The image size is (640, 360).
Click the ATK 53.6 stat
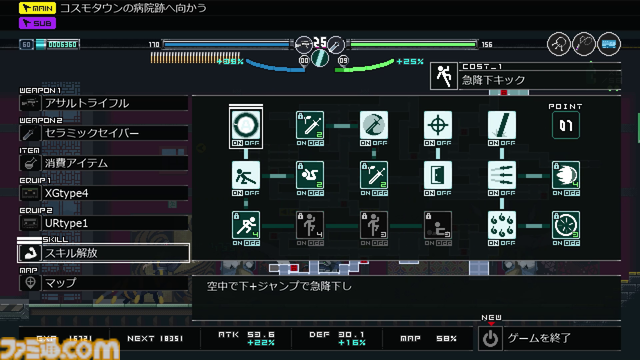click(247, 338)
